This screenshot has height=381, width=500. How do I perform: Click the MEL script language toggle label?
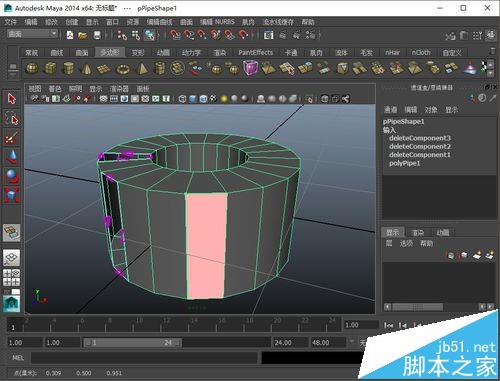click(18, 358)
